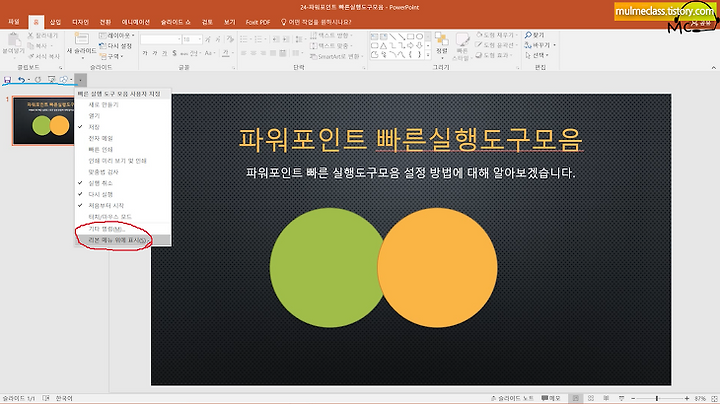Open the Customize Quick Access Toolbar dropdown arrow

pos(80,80)
